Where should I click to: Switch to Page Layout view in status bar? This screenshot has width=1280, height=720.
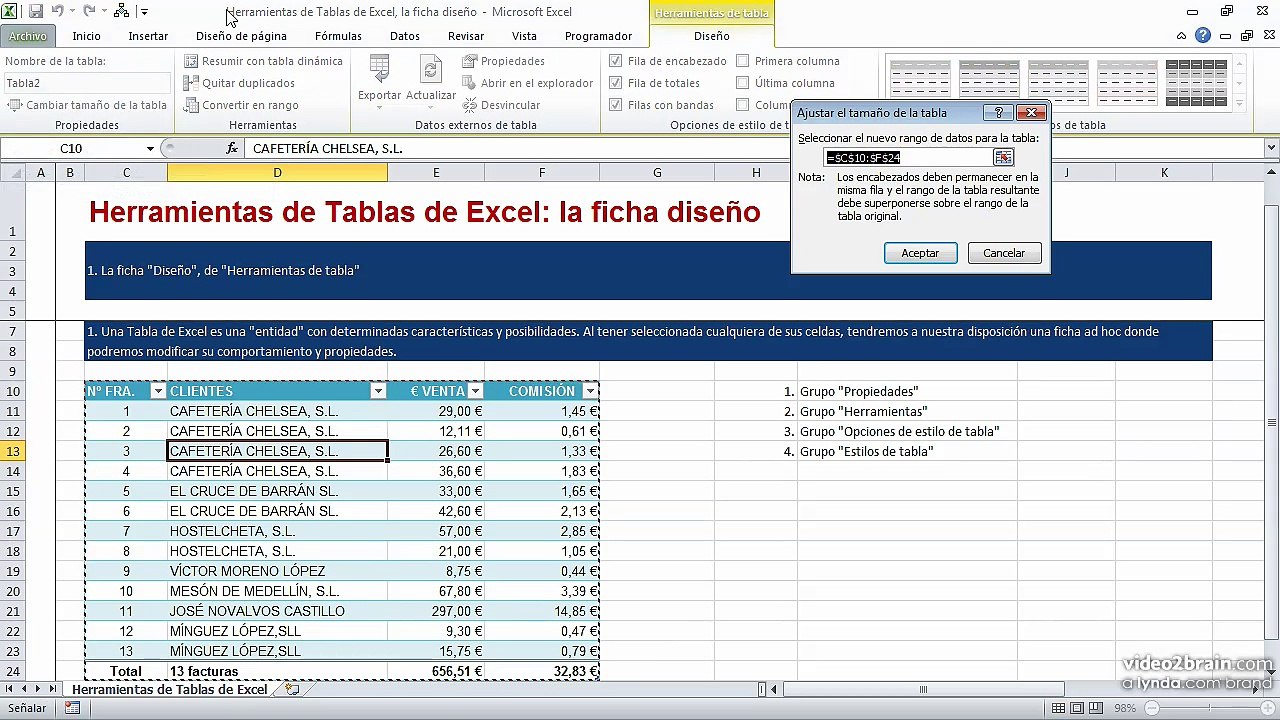pos(1078,708)
